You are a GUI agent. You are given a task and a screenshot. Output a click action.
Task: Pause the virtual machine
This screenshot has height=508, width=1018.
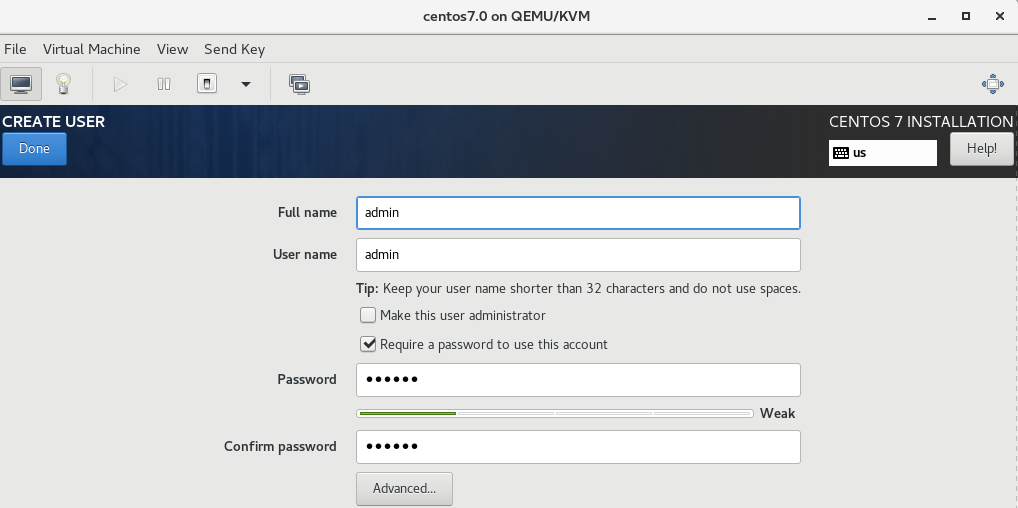pyautogui.click(x=164, y=84)
